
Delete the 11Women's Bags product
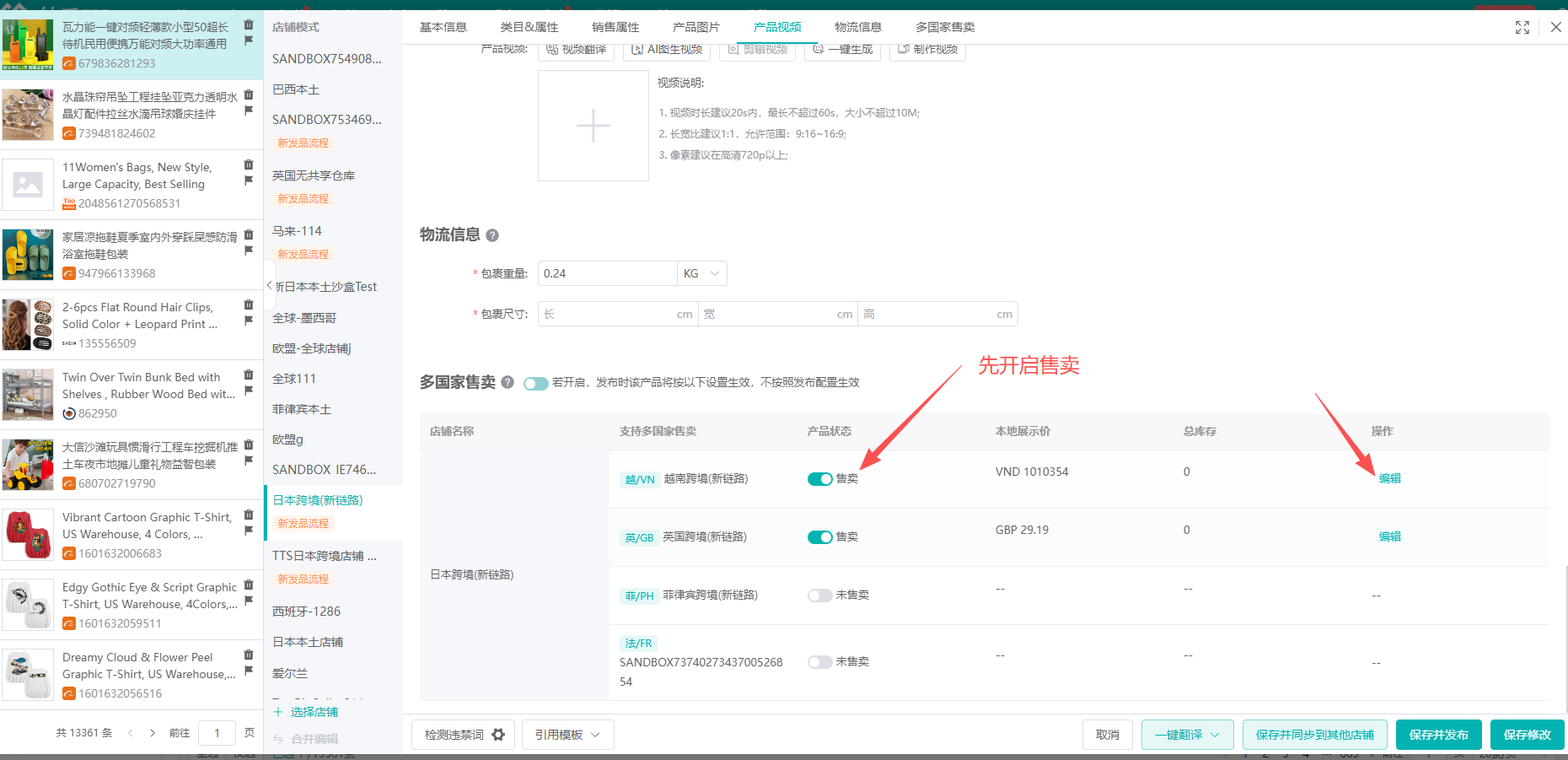249,165
